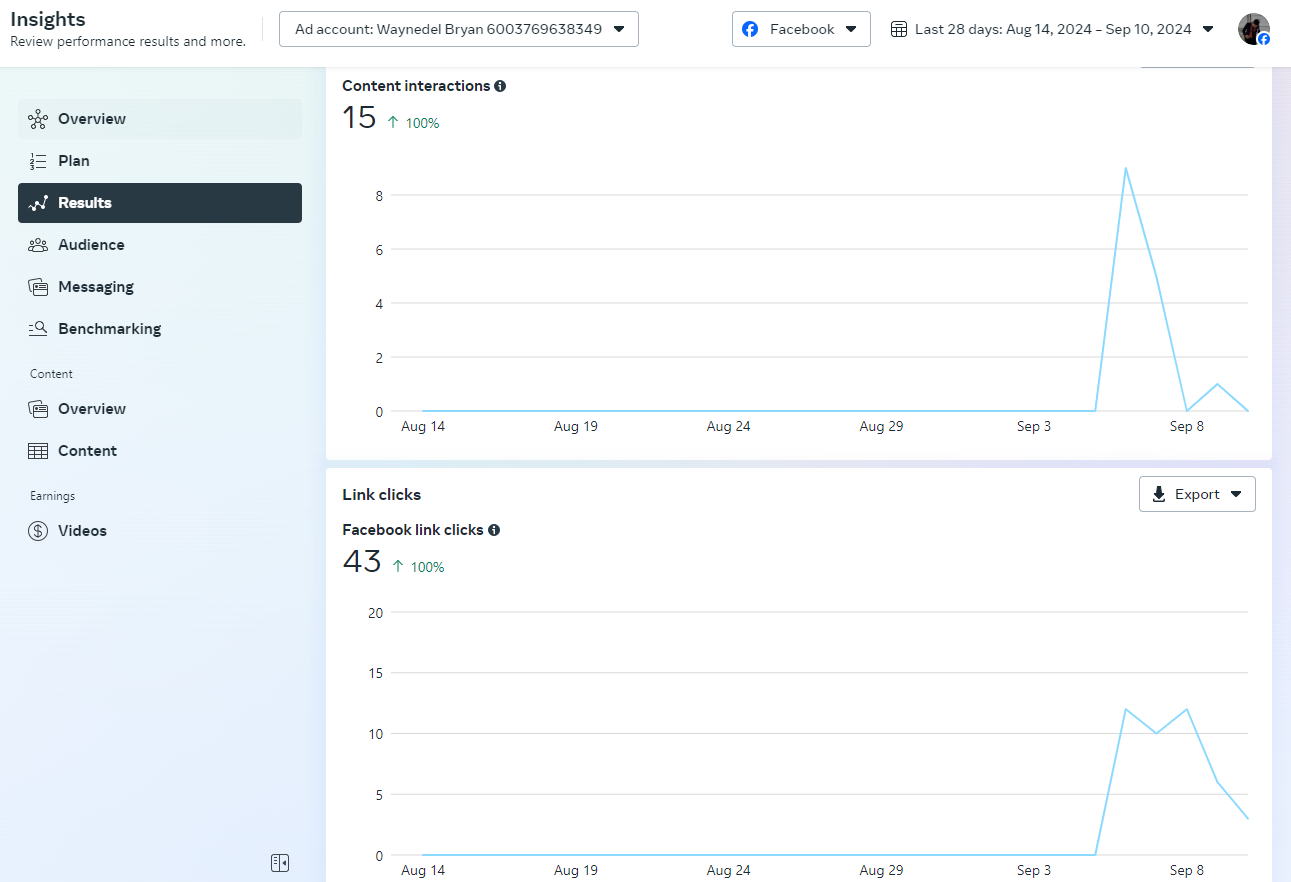Click the Content interactions chart peak
This screenshot has width=1291, height=882.
1126,168
